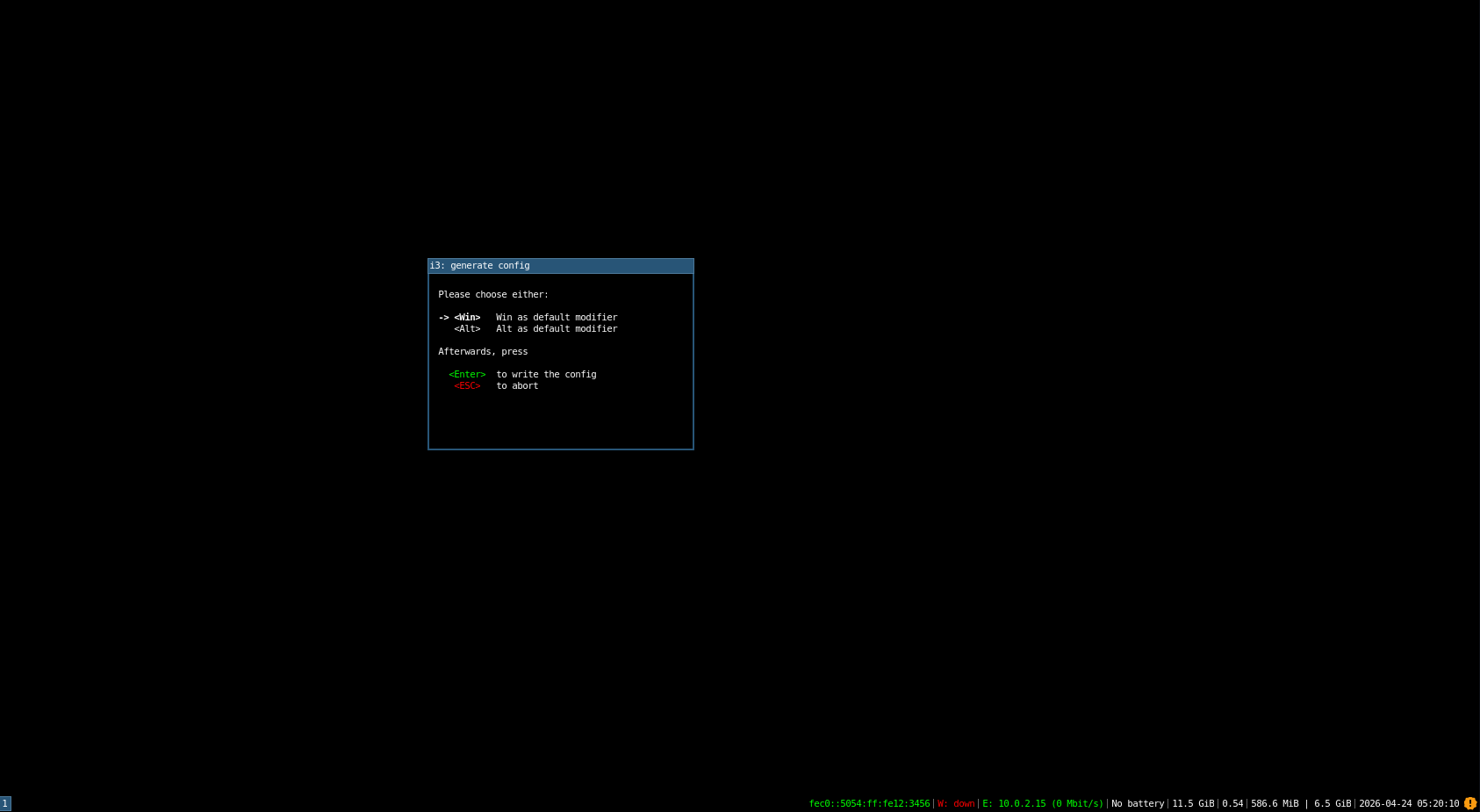Click 'to abort' text
The image size is (1480, 812).
[517, 386]
